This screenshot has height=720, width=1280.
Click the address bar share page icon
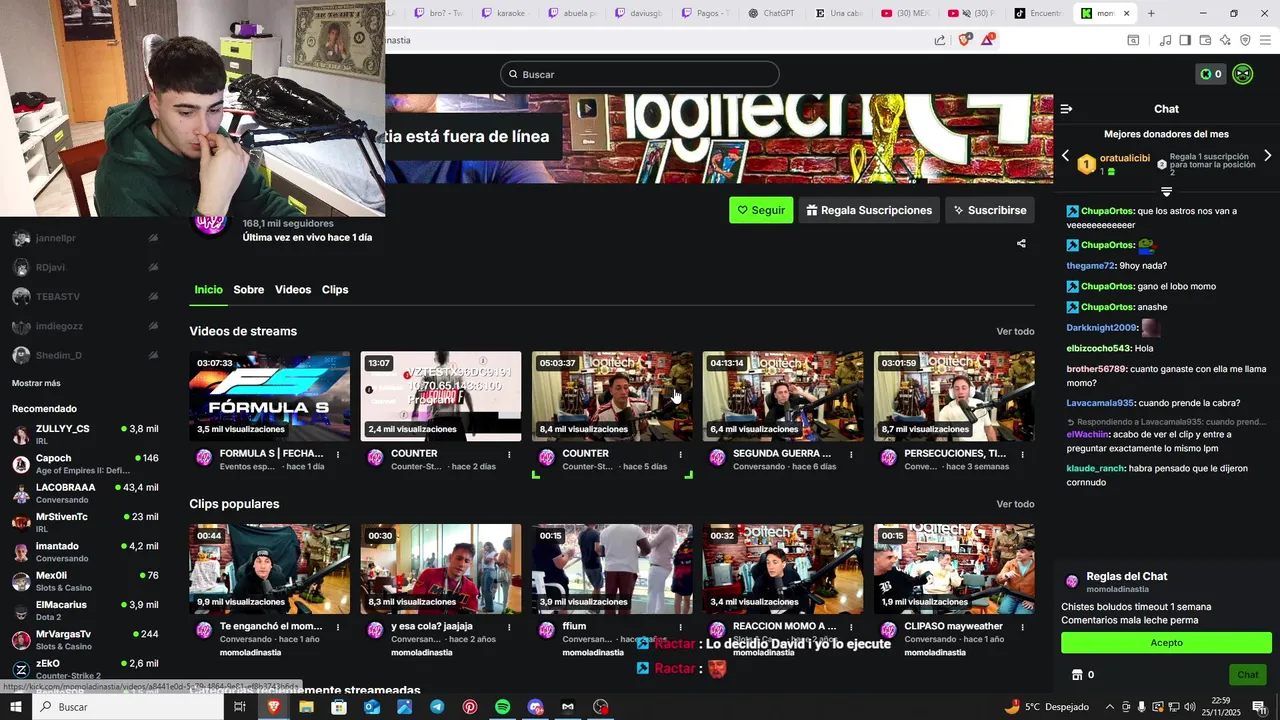point(940,40)
